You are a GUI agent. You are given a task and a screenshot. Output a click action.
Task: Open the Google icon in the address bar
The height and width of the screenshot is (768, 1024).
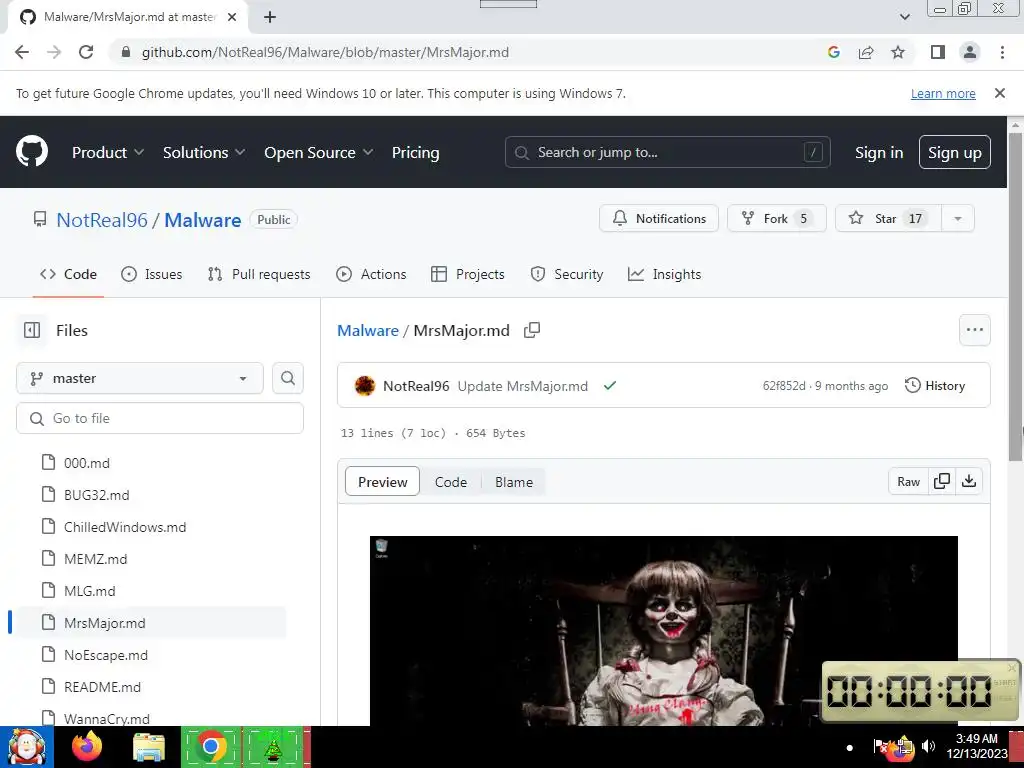click(833, 52)
